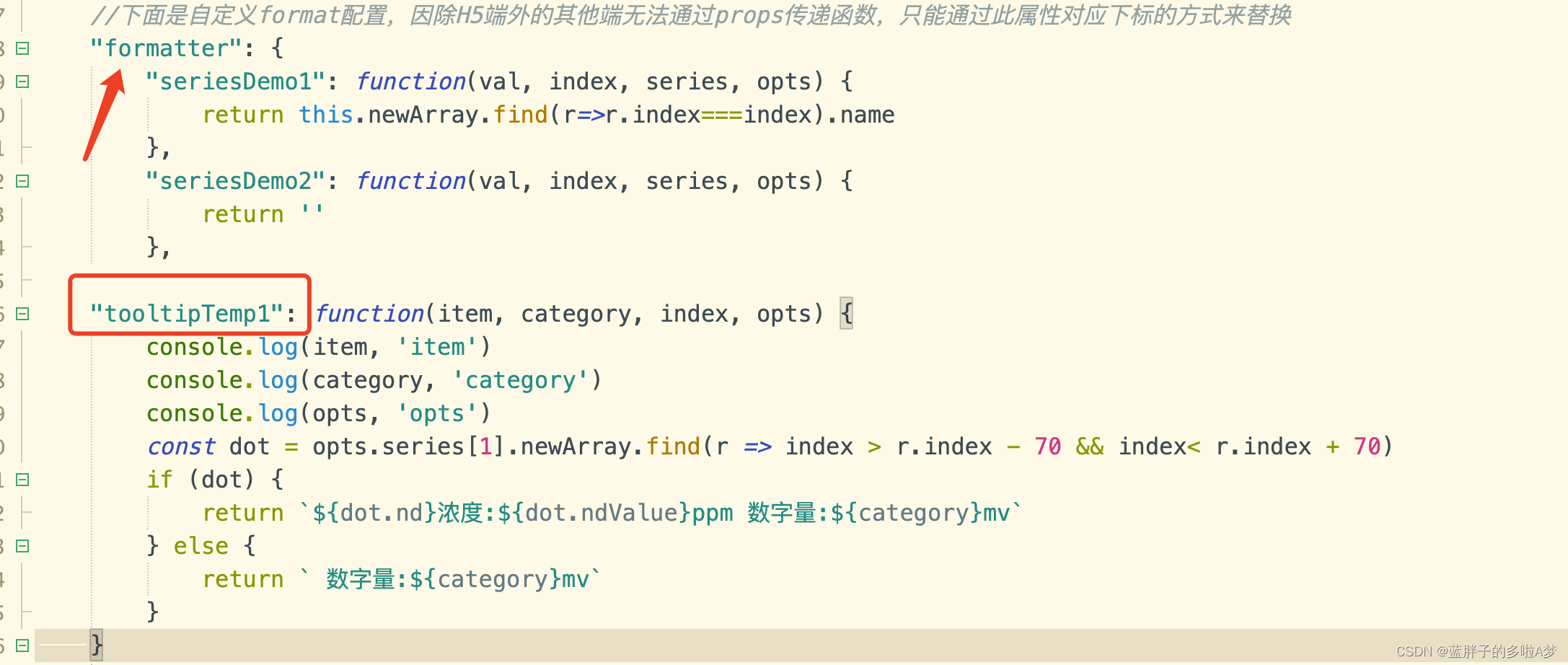The width and height of the screenshot is (1568, 665).
Task: Click the fold icon beside the if statement
Action: point(22,479)
